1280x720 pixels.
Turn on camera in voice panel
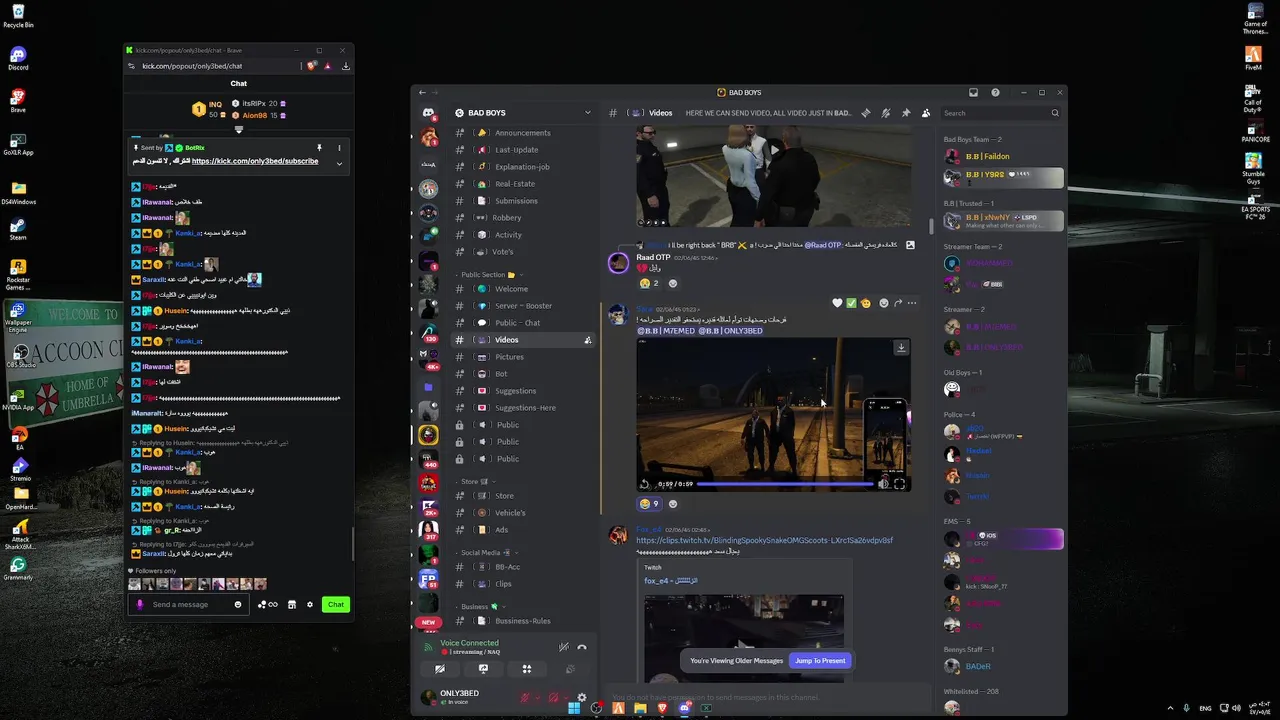tap(440, 669)
